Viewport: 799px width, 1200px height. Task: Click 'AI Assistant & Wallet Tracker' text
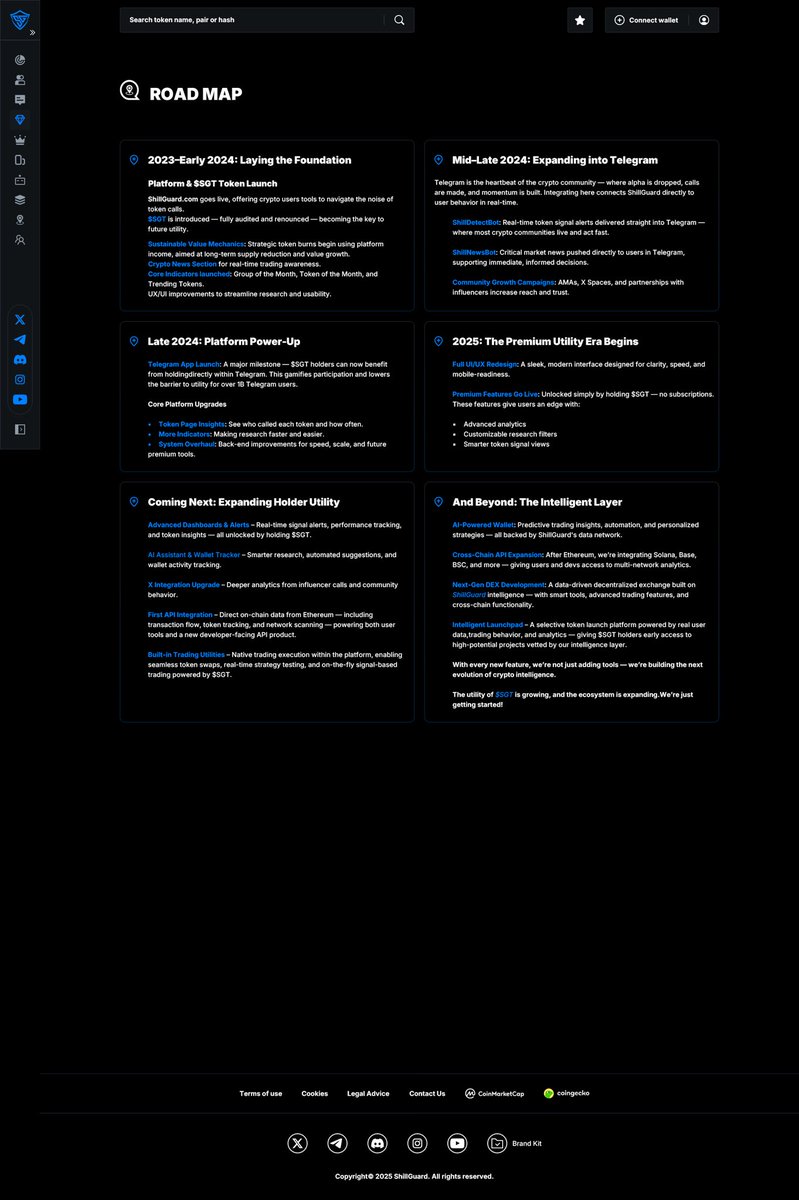[194, 554]
